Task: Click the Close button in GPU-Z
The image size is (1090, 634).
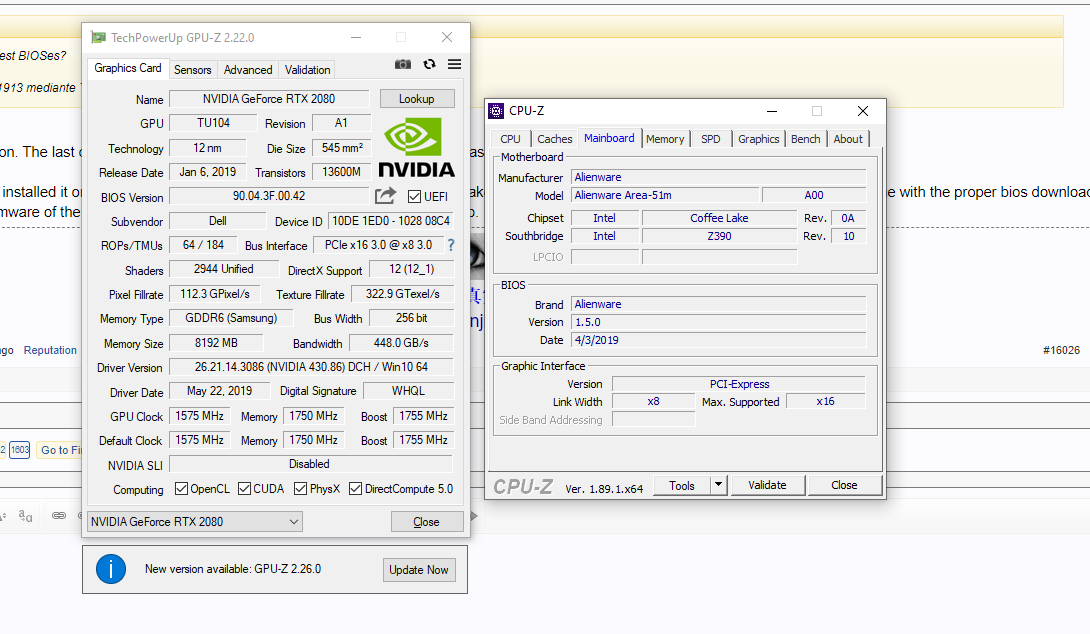Action: 427,521
